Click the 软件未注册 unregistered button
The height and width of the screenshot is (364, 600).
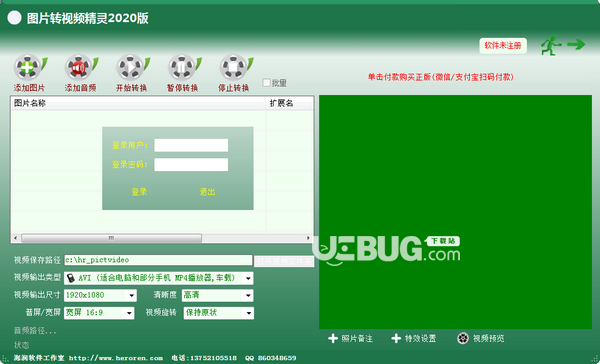[x=503, y=46]
